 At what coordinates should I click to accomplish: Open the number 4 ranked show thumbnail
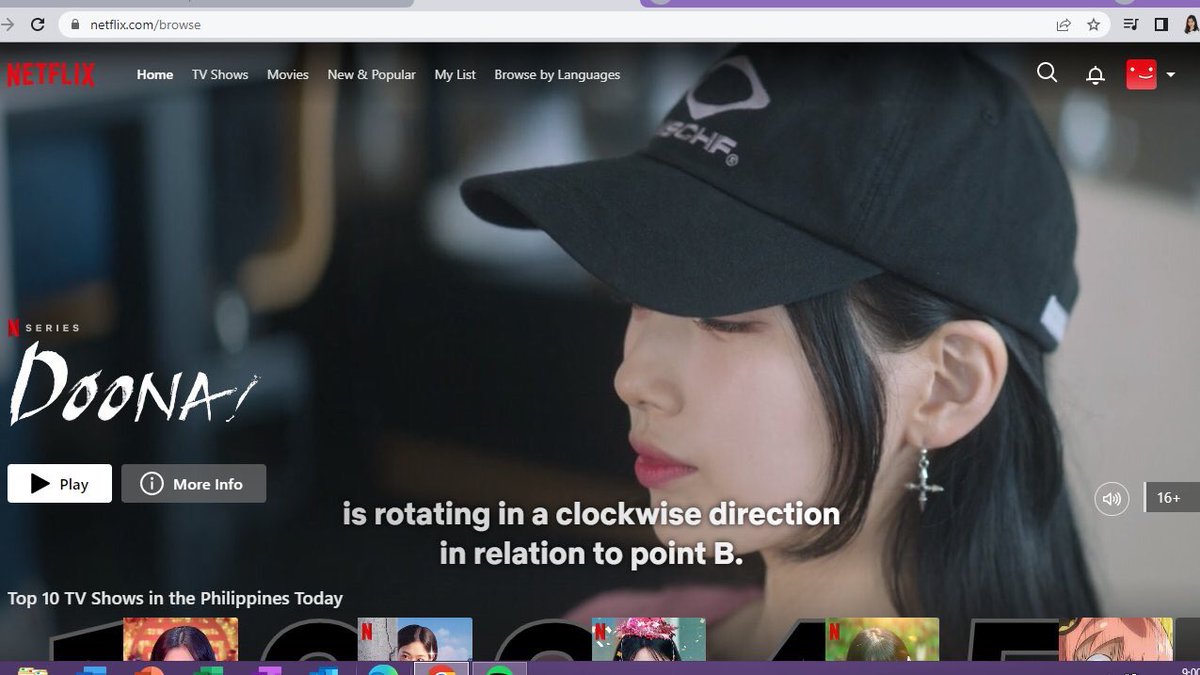(x=883, y=640)
